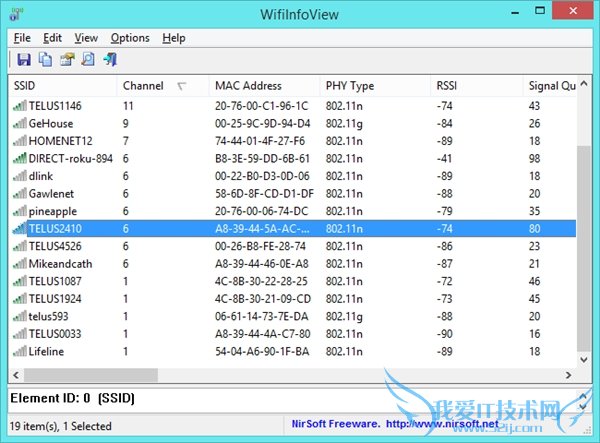Select the TELUS0033 network name
This screenshot has height=443, width=600.
[x=55, y=334]
